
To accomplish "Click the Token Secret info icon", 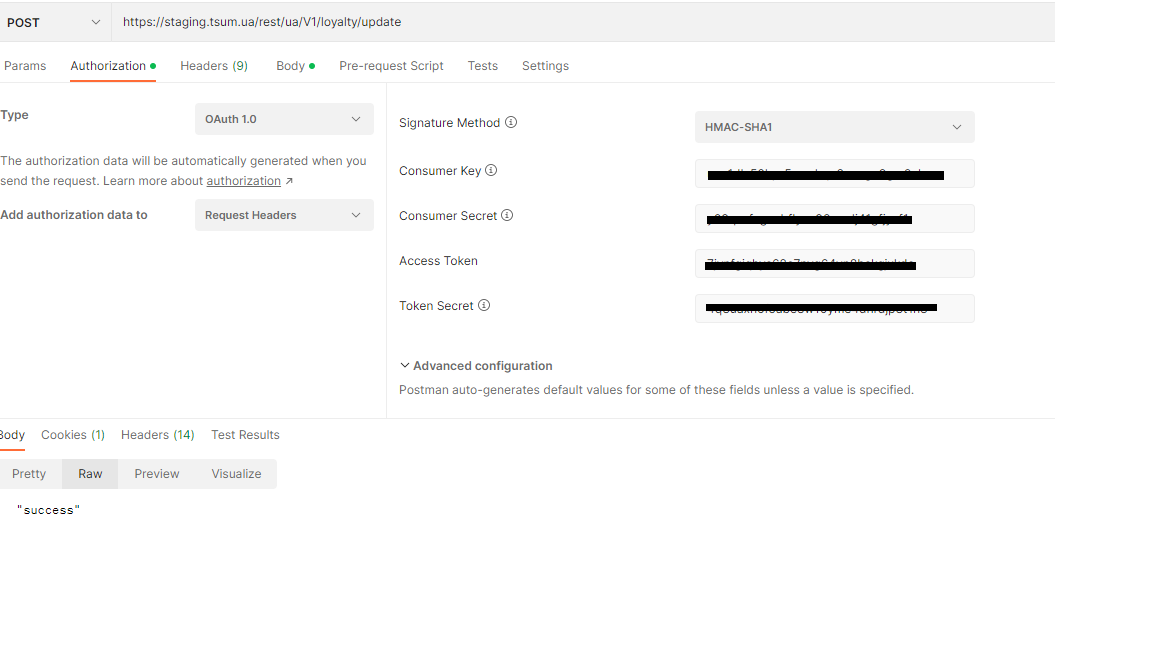I will [x=483, y=305].
